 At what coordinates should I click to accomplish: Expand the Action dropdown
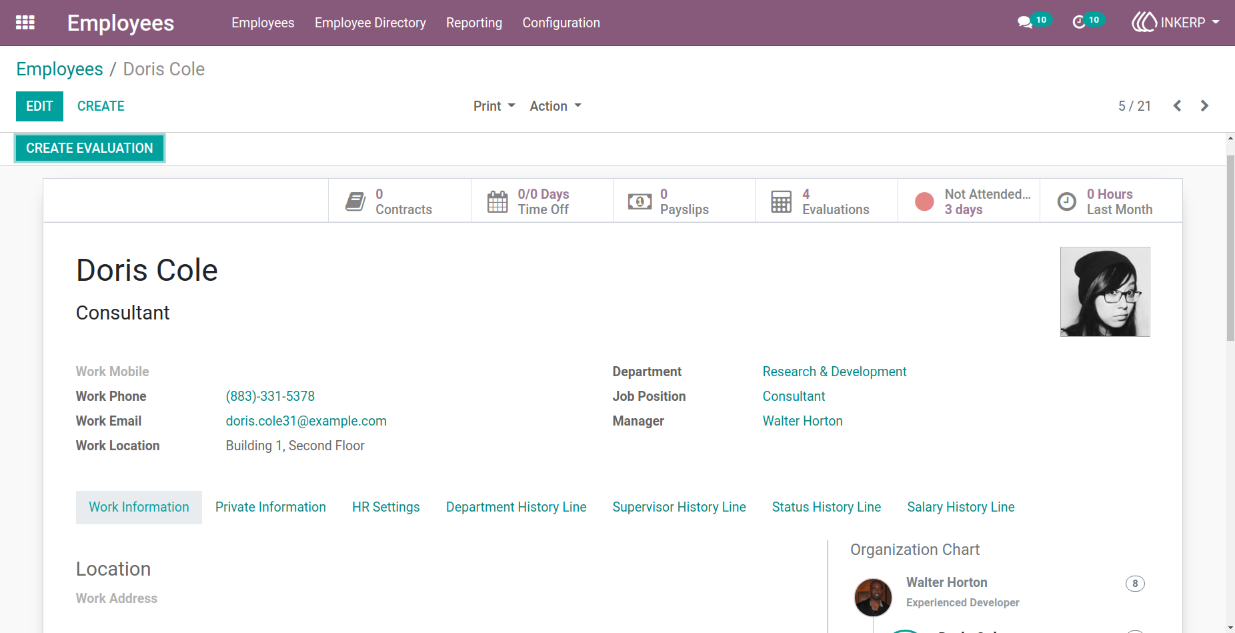coord(555,106)
